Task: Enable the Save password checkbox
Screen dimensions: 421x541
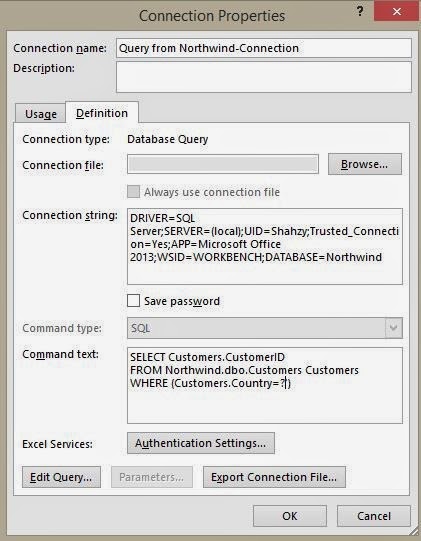Action: [x=134, y=301]
